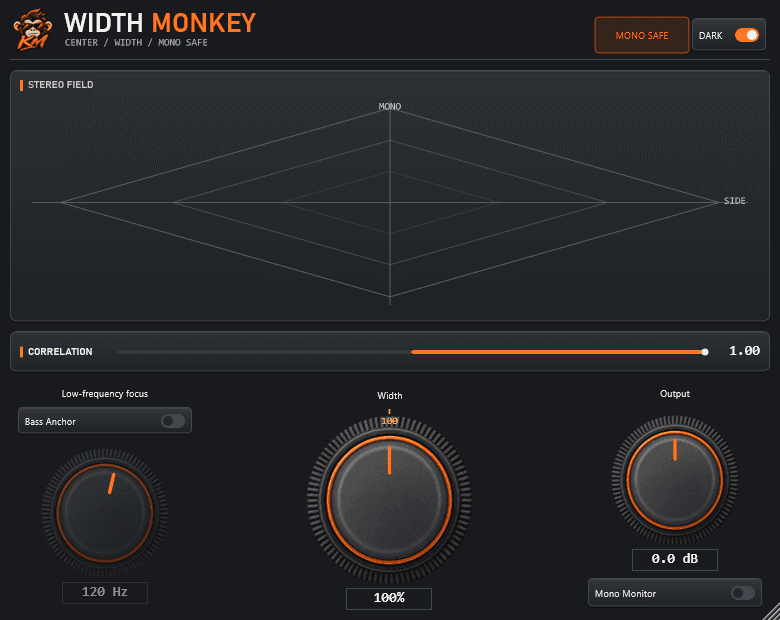Viewport: 780px width, 620px height.
Task: Click the SIDE label in stereo field
Action: pyautogui.click(x=735, y=201)
